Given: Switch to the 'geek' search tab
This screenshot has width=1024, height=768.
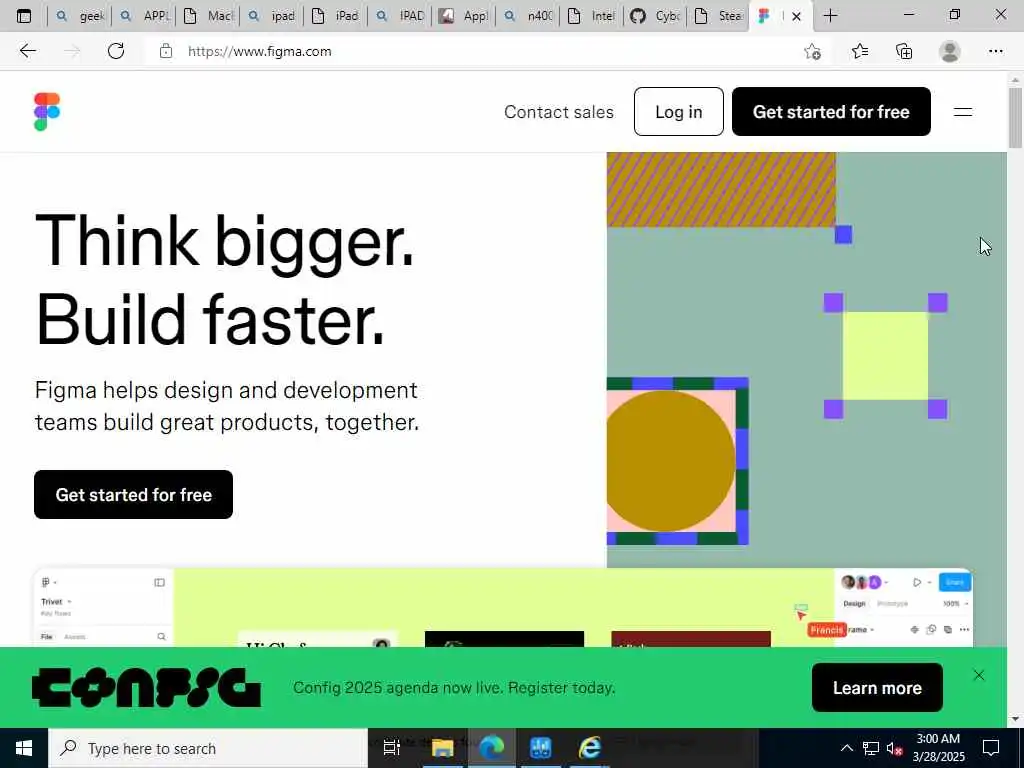Looking at the screenshot, I should (x=80, y=16).
